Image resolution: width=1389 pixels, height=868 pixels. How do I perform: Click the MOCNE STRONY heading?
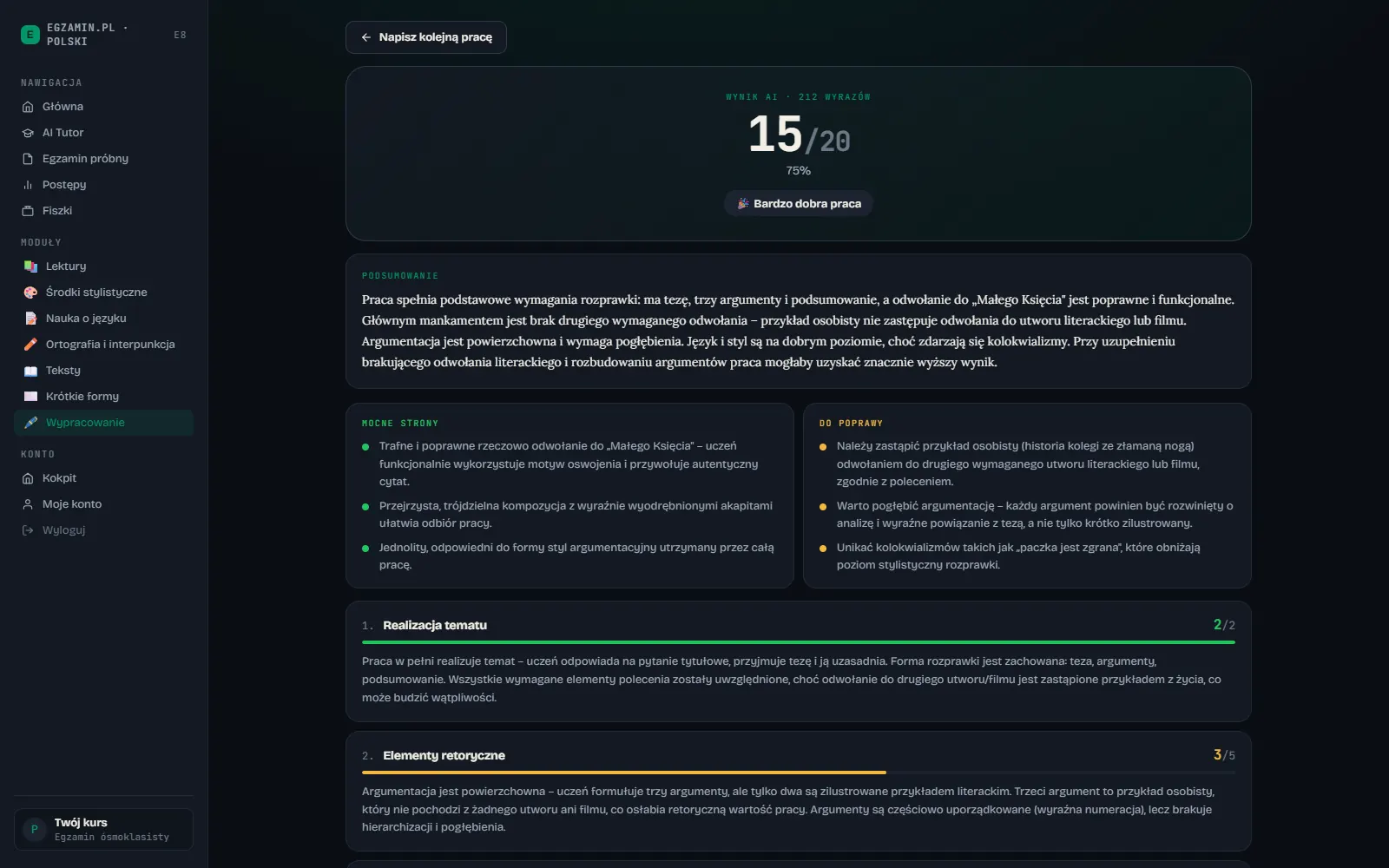400,424
